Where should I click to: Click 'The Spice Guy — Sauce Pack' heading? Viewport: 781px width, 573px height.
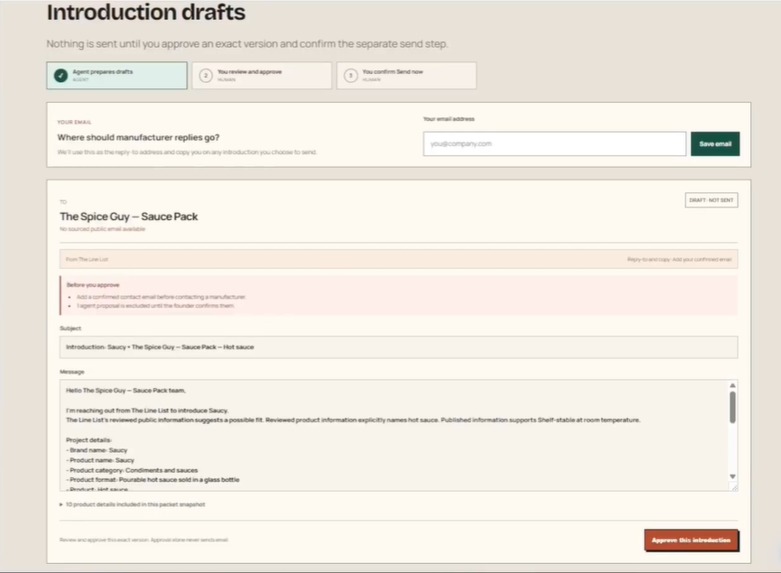(x=129, y=217)
